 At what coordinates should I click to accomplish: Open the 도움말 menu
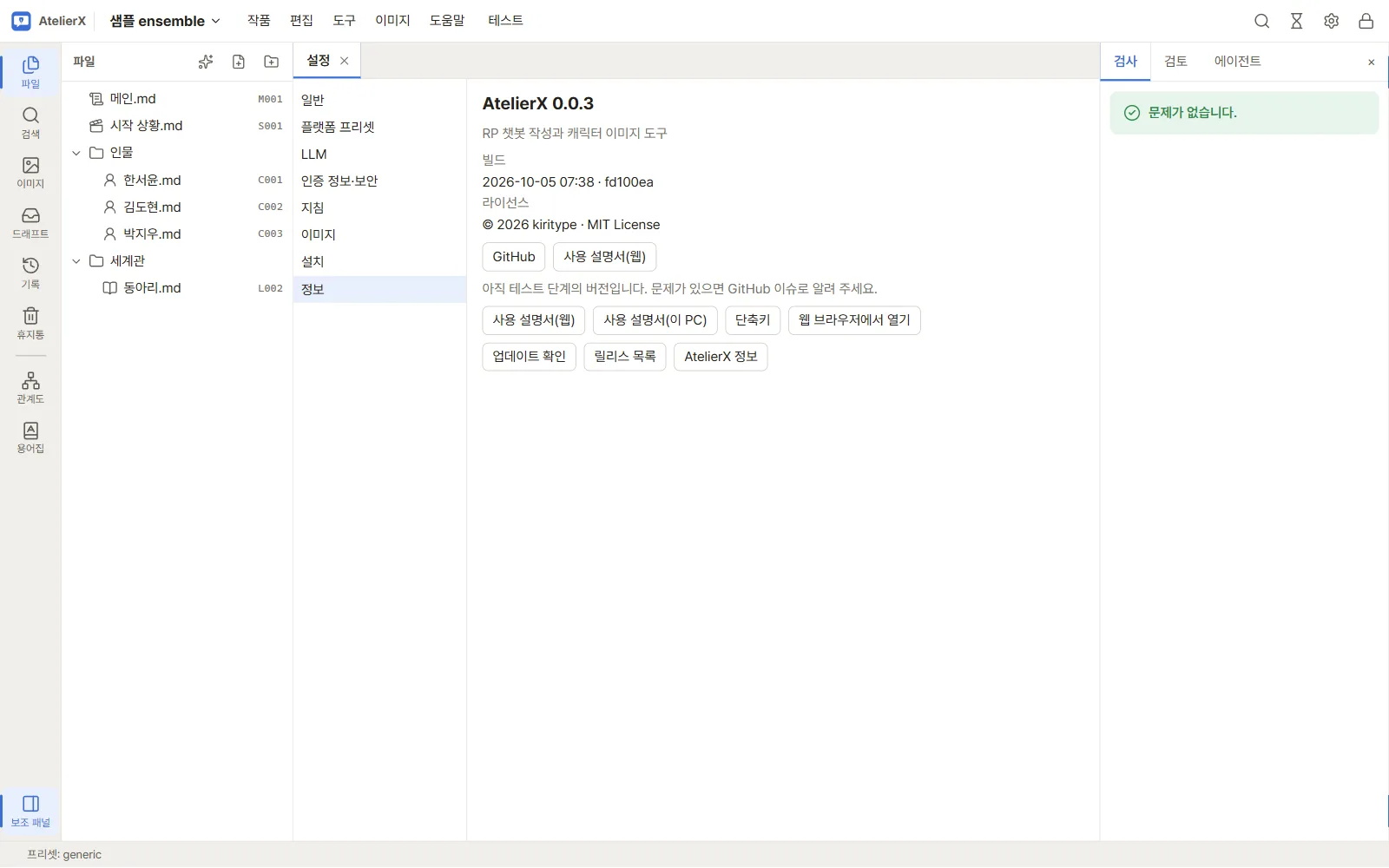point(447,21)
